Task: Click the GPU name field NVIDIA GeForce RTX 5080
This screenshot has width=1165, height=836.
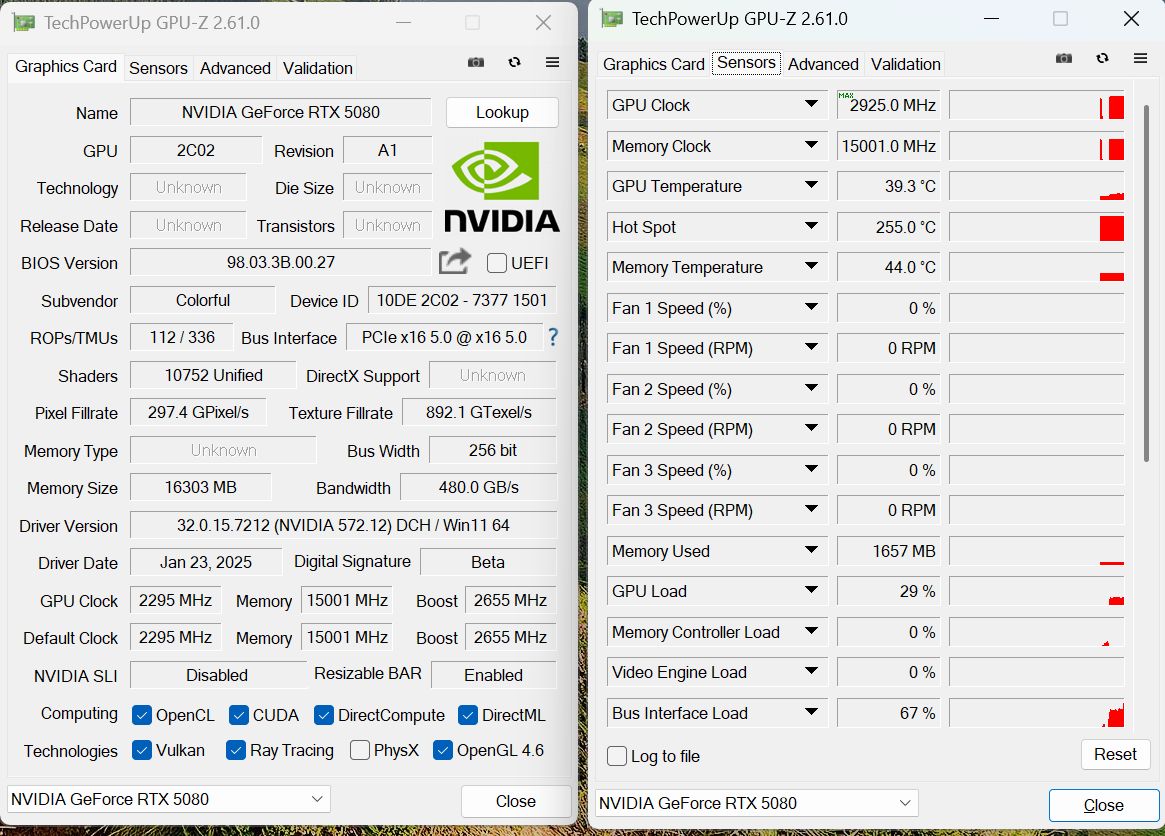Action: (x=280, y=112)
